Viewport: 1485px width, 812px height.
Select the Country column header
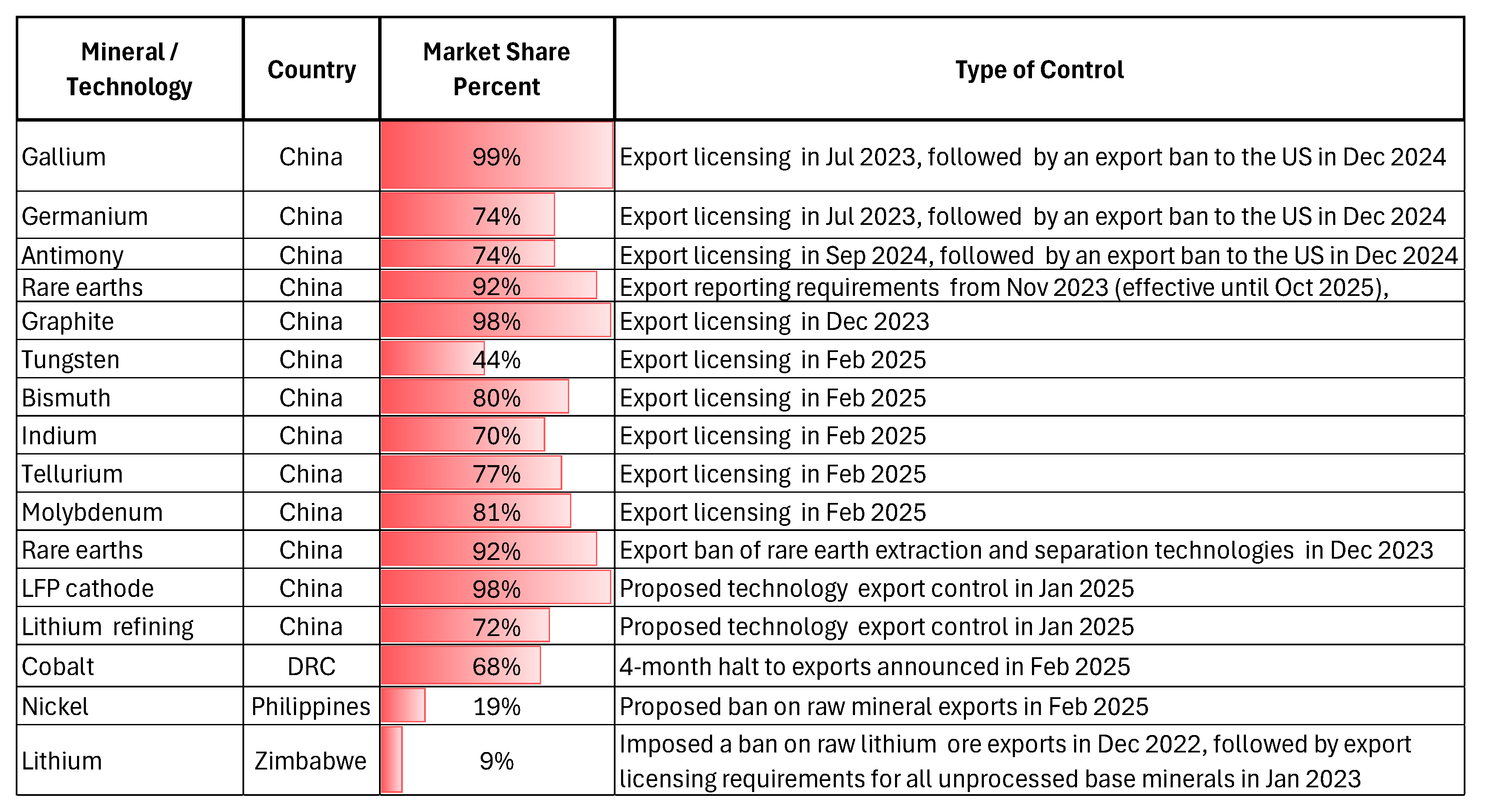311,70
